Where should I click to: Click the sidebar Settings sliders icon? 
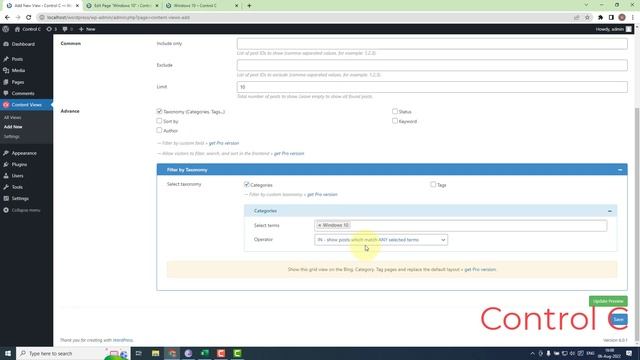[6, 198]
